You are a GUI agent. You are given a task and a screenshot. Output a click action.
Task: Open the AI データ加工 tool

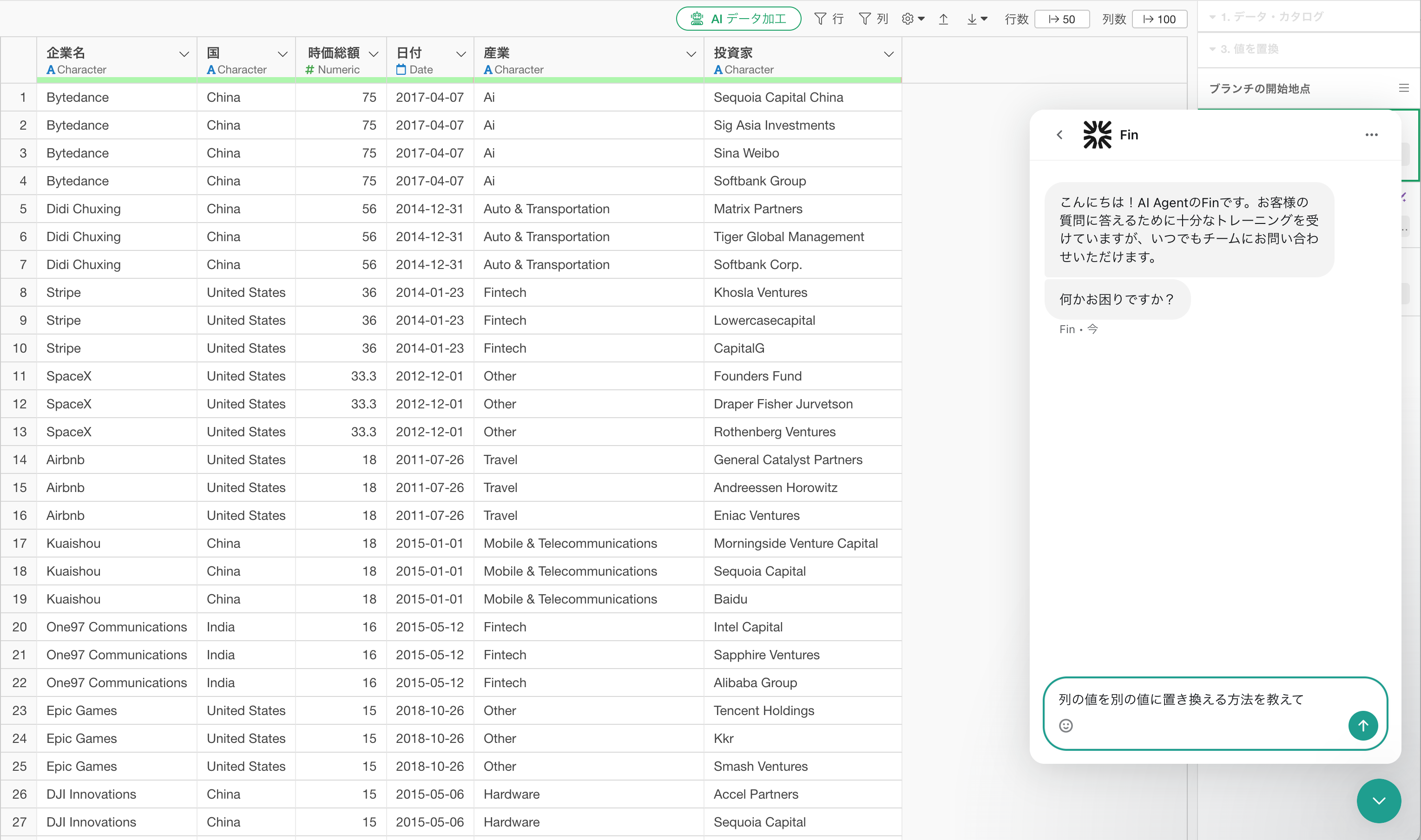click(x=738, y=19)
